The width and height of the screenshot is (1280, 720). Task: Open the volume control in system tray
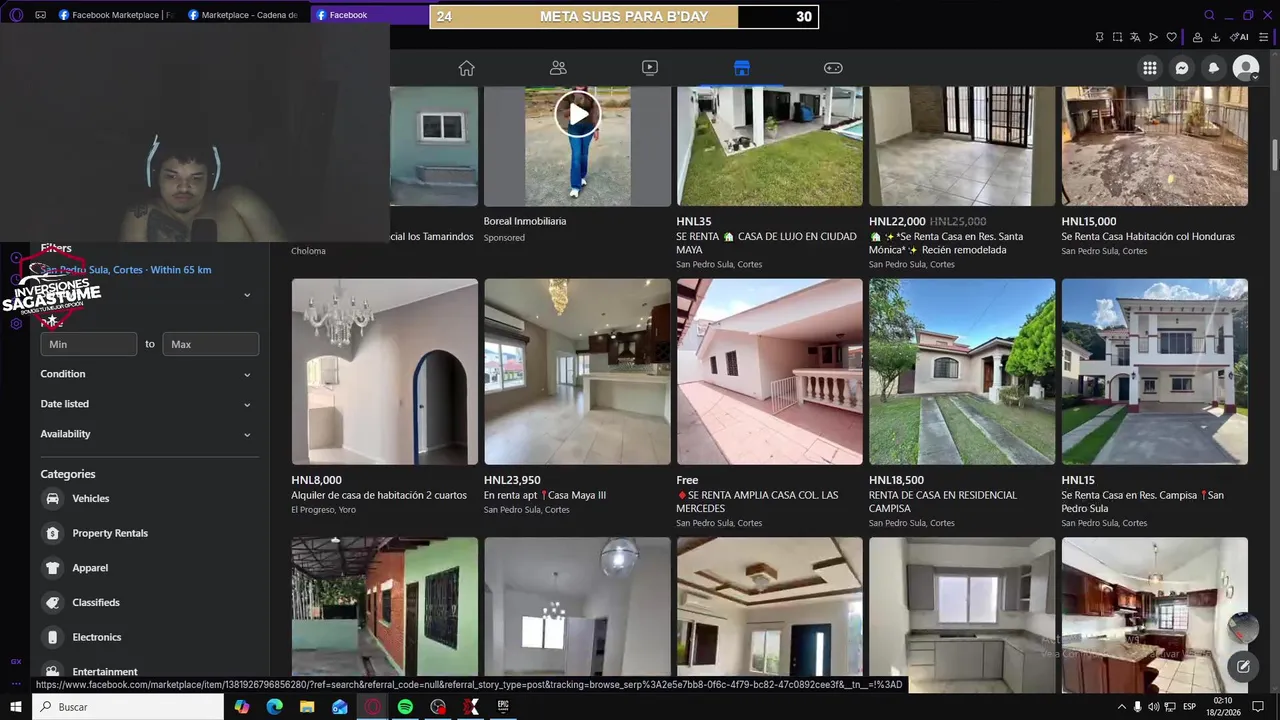1153,707
